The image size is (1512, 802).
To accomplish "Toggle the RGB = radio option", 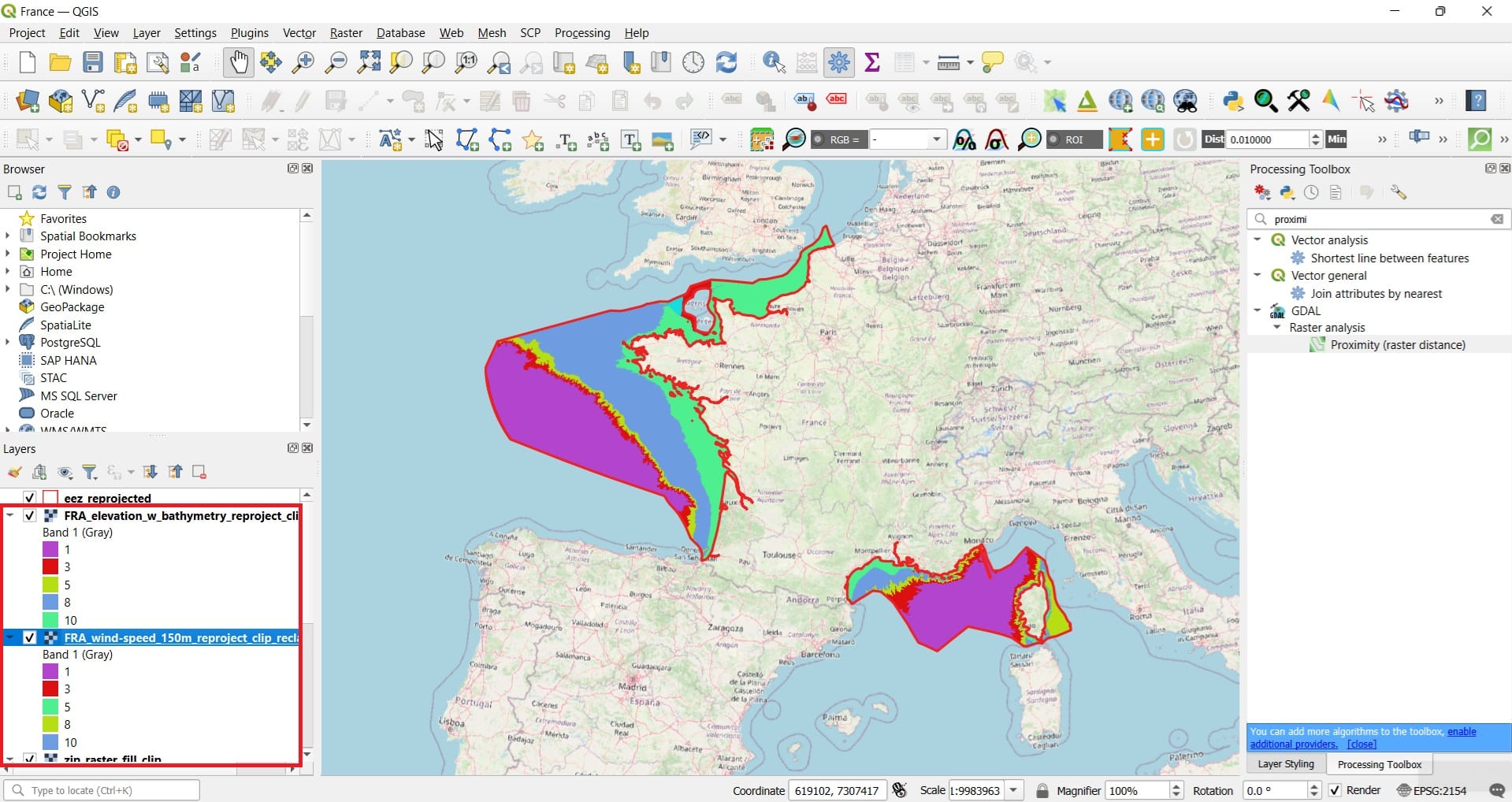I will pyautogui.click(x=818, y=139).
